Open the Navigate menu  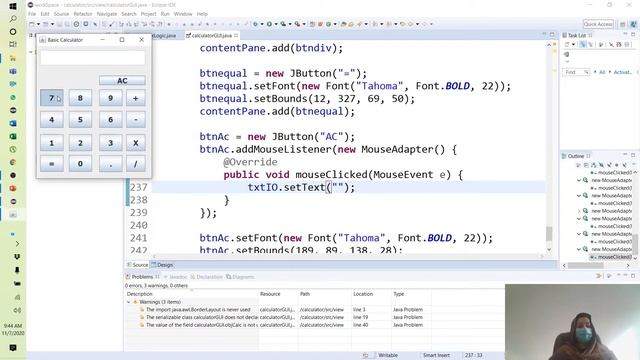click(x=107, y=14)
